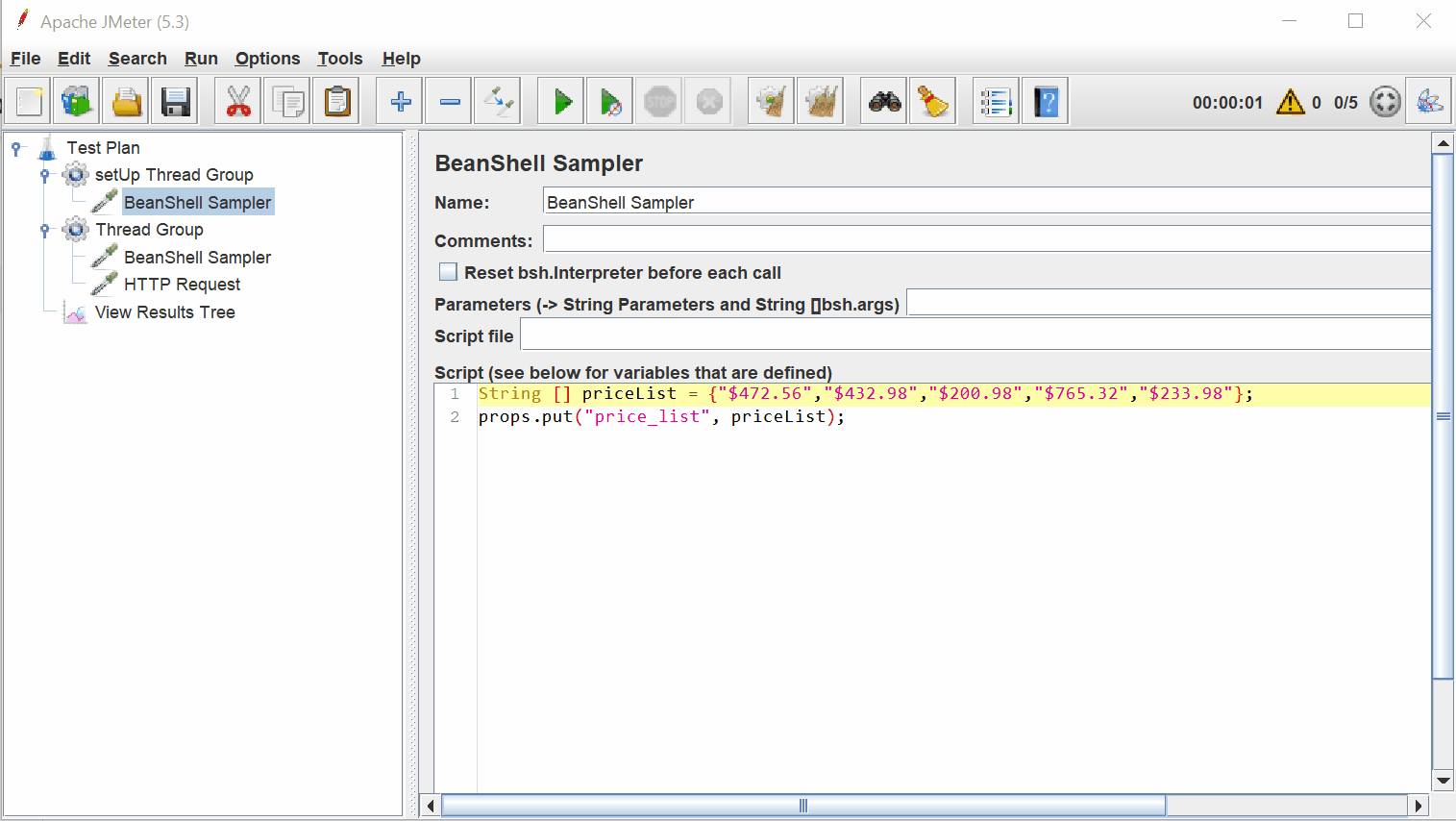
Task: Enable Reset bsh.Interpreter before each call
Action: pos(448,271)
